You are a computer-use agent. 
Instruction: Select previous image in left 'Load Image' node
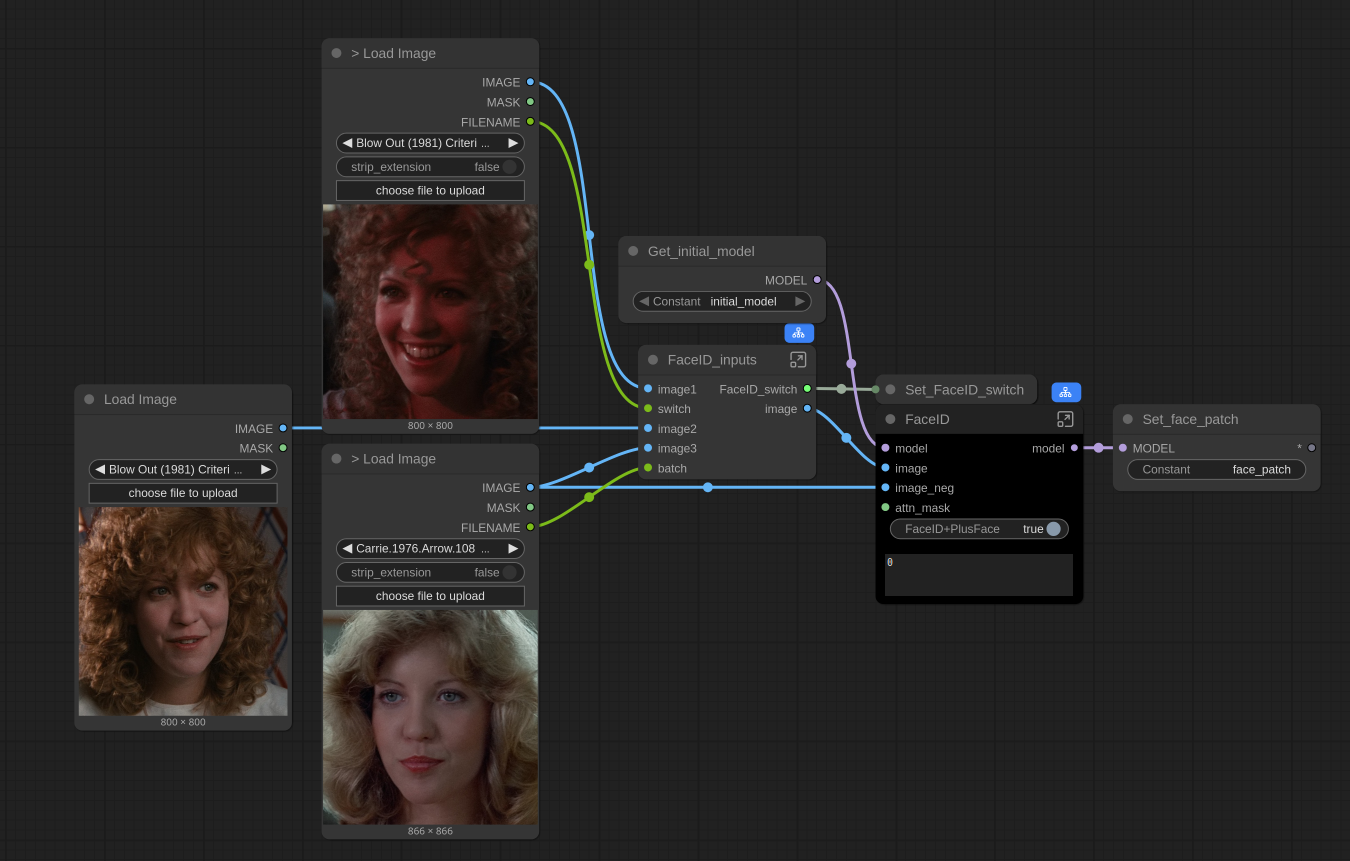pyautogui.click(x=100, y=469)
